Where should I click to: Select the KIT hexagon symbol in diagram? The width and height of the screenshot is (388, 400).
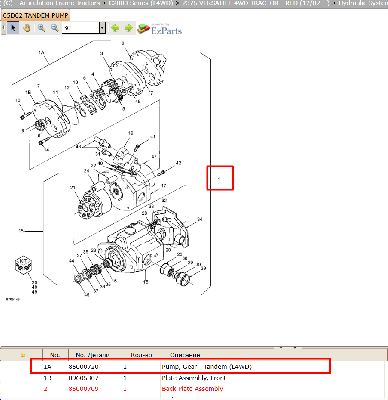(23, 265)
